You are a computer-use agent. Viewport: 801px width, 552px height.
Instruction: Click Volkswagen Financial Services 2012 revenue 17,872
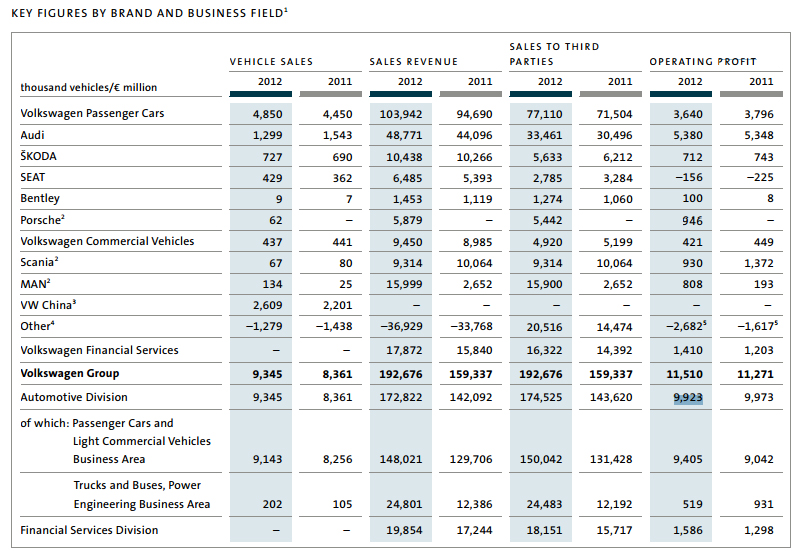click(404, 350)
